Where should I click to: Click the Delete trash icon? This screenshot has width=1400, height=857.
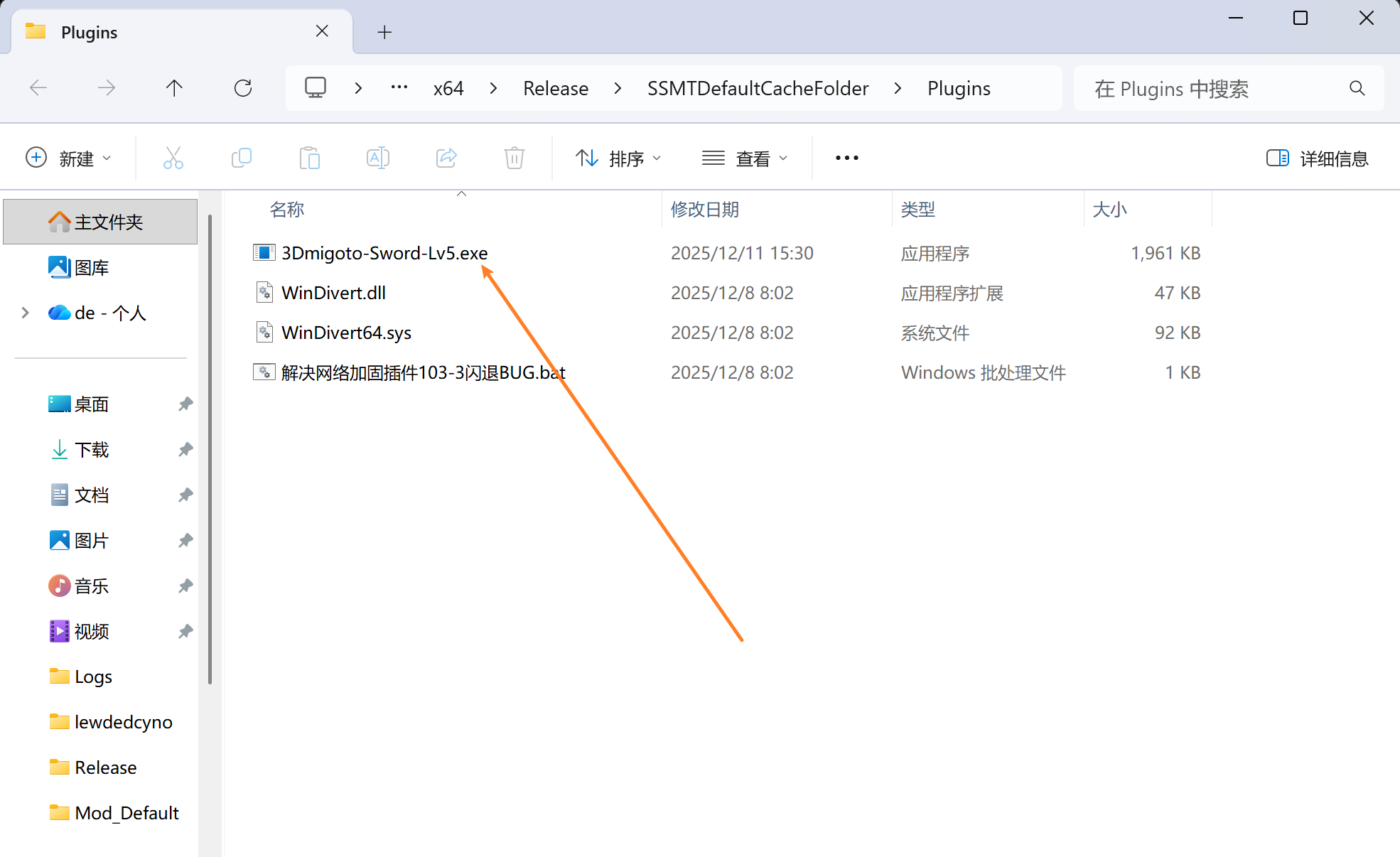pyautogui.click(x=515, y=158)
